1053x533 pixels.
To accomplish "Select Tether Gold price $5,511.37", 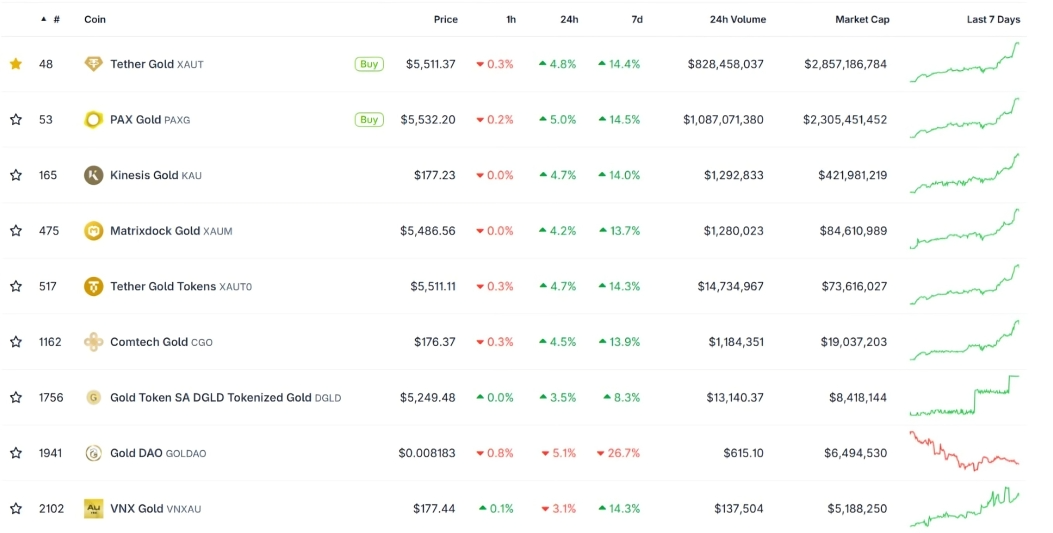I will pyautogui.click(x=430, y=64).
